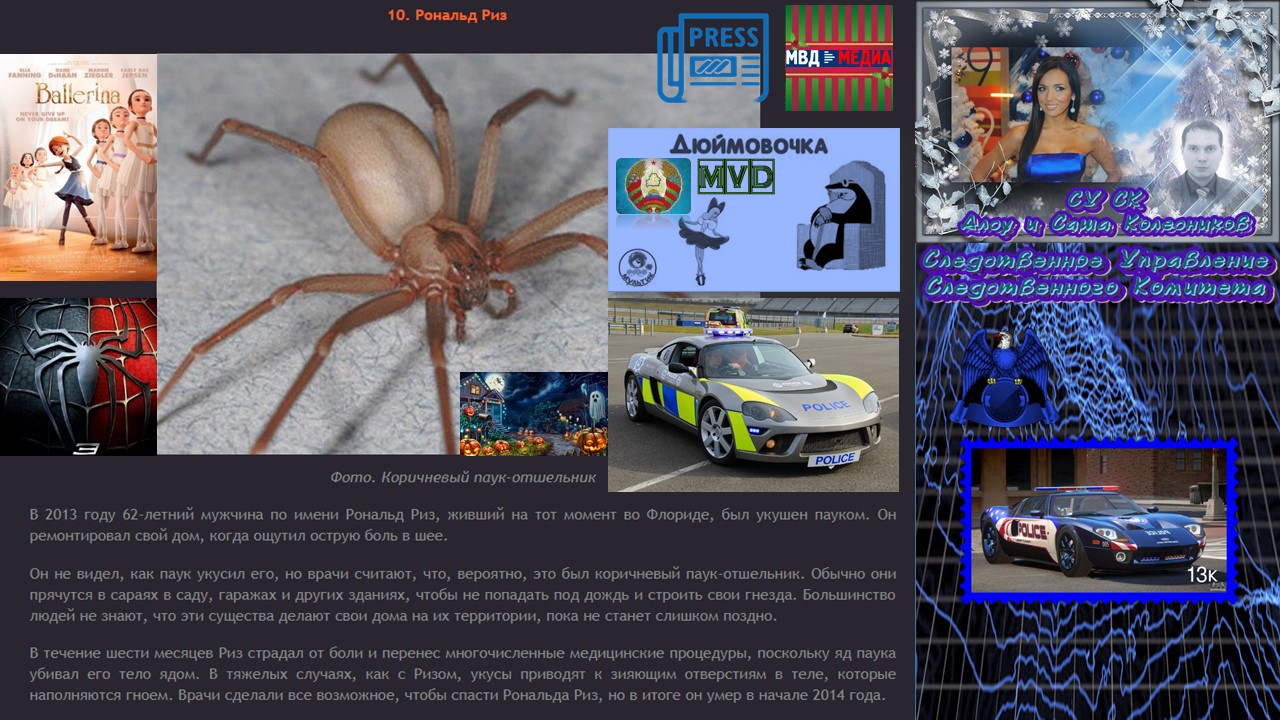Click the Дюймовочка MVD banner
1280x720 pixels.
point(754,210)
